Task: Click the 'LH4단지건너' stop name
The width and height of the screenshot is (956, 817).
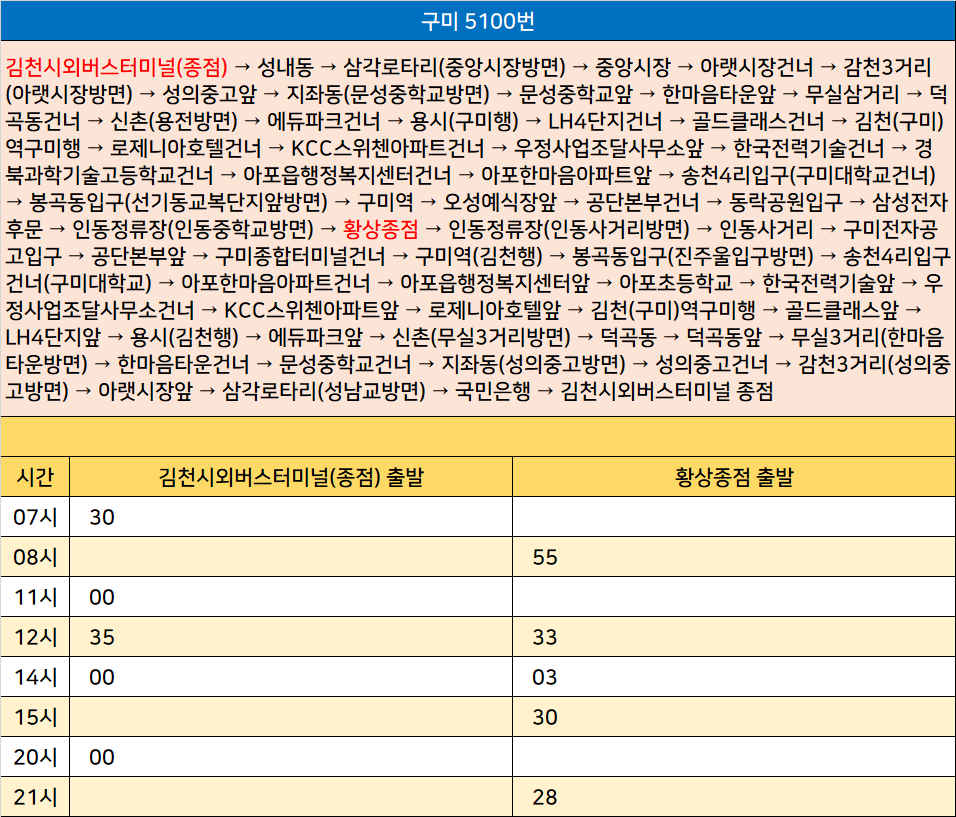Action: point(605,121)
